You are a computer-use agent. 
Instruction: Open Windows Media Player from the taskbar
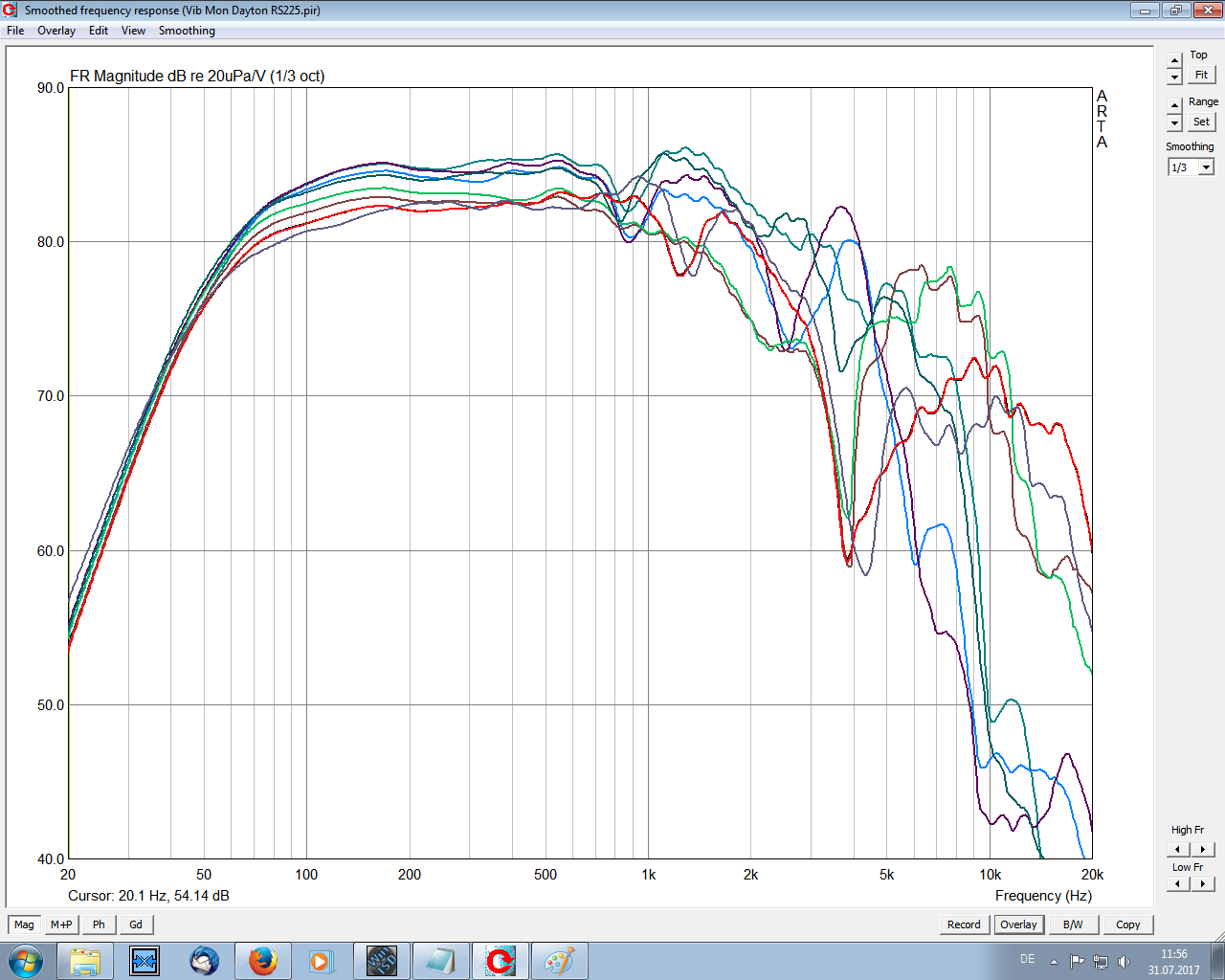321,961
